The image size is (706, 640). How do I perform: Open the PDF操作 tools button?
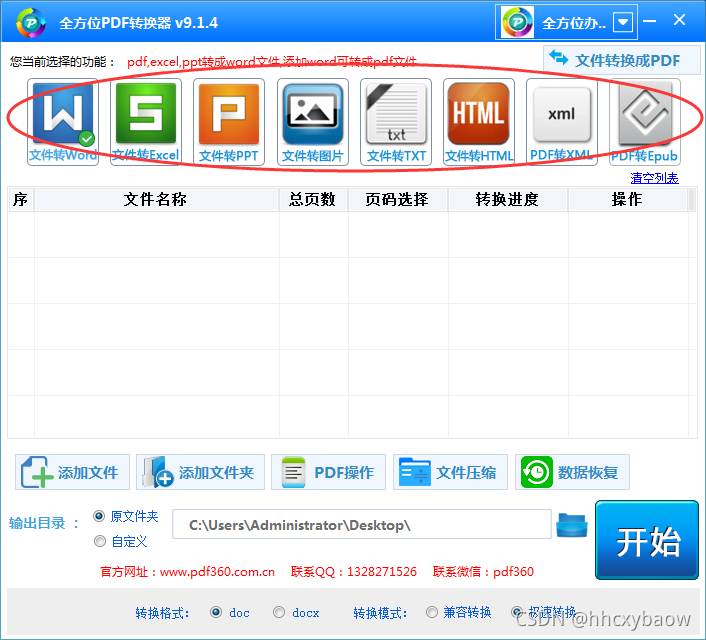328,472
